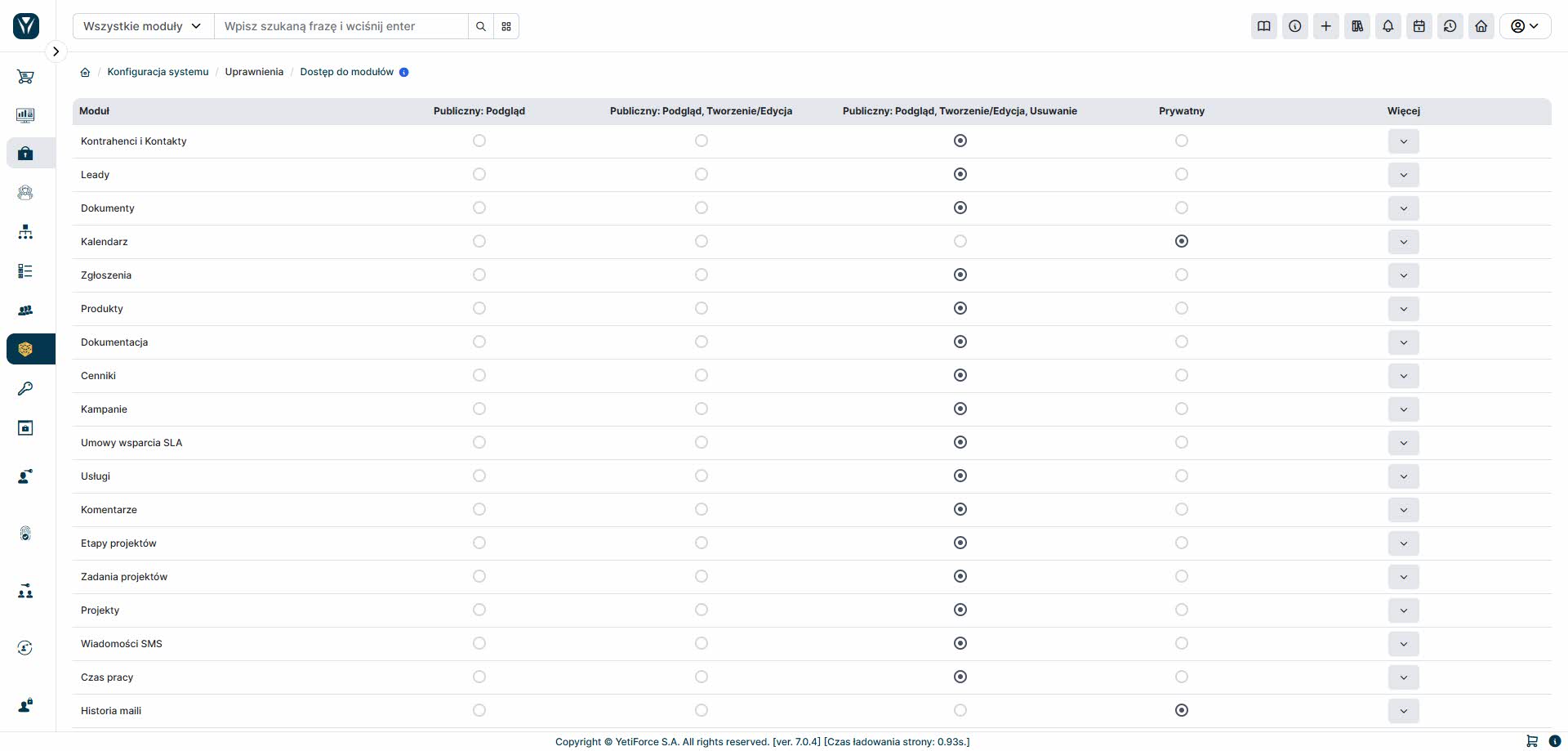Click the Czas pracy module name
The height and width of the screenshot is (751, 1568).
point(107,677)
